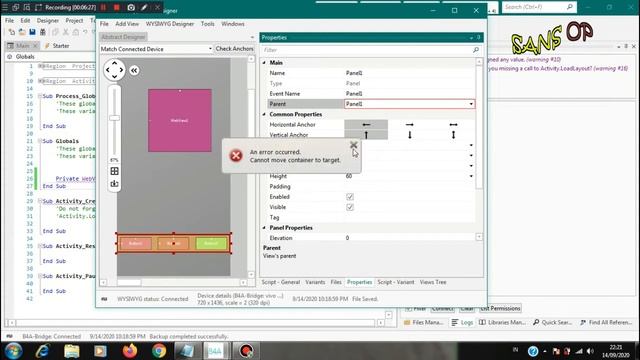Open the Parent dropdown
Image resolution: width=640 pixels, height=360 pixels.
(471, 104)
